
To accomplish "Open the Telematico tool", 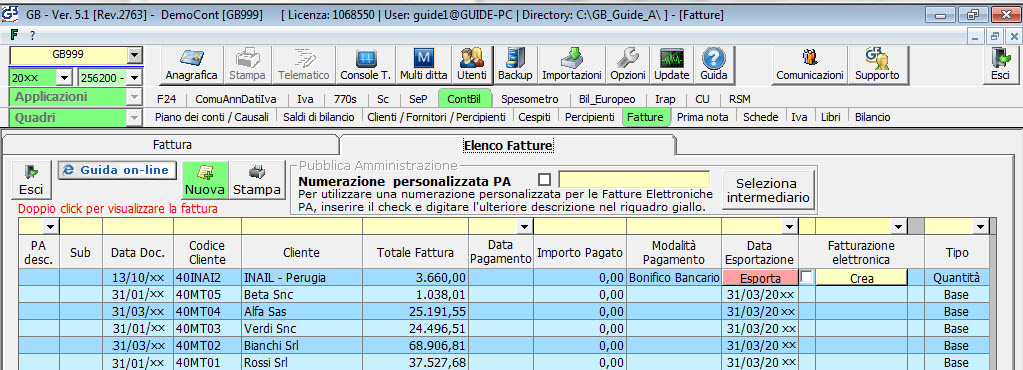I will 303,65.
